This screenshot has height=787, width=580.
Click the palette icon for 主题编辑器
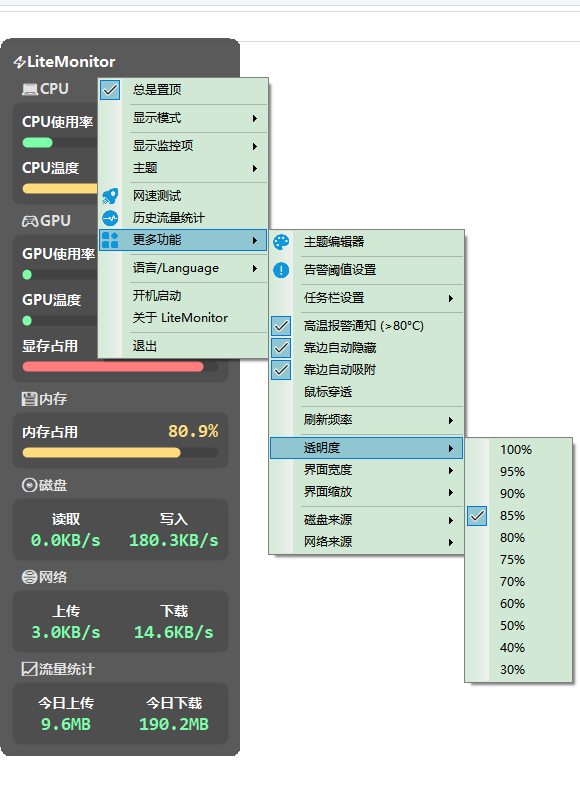pyautogui.click(x=281, y=242)
